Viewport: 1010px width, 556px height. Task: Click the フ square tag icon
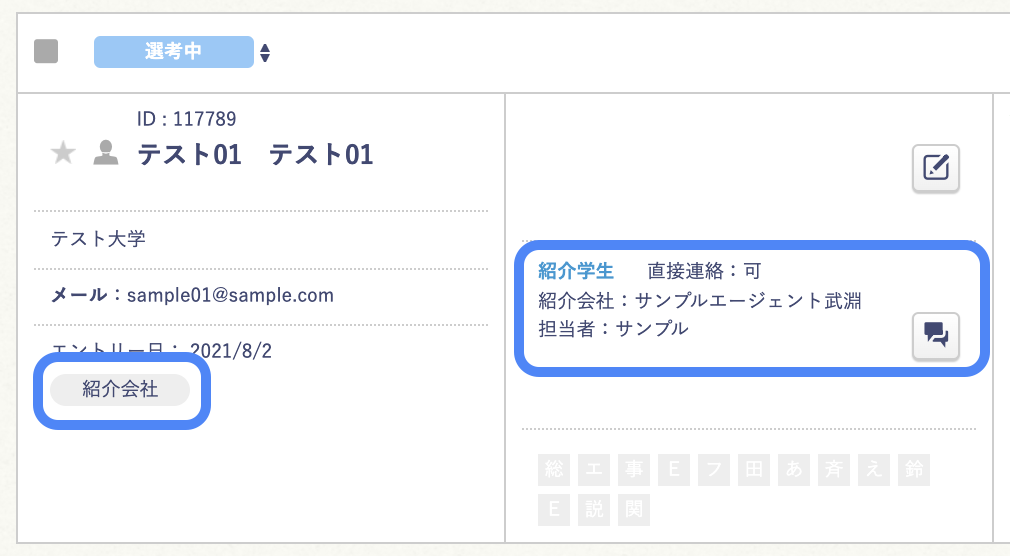(715, 470)
